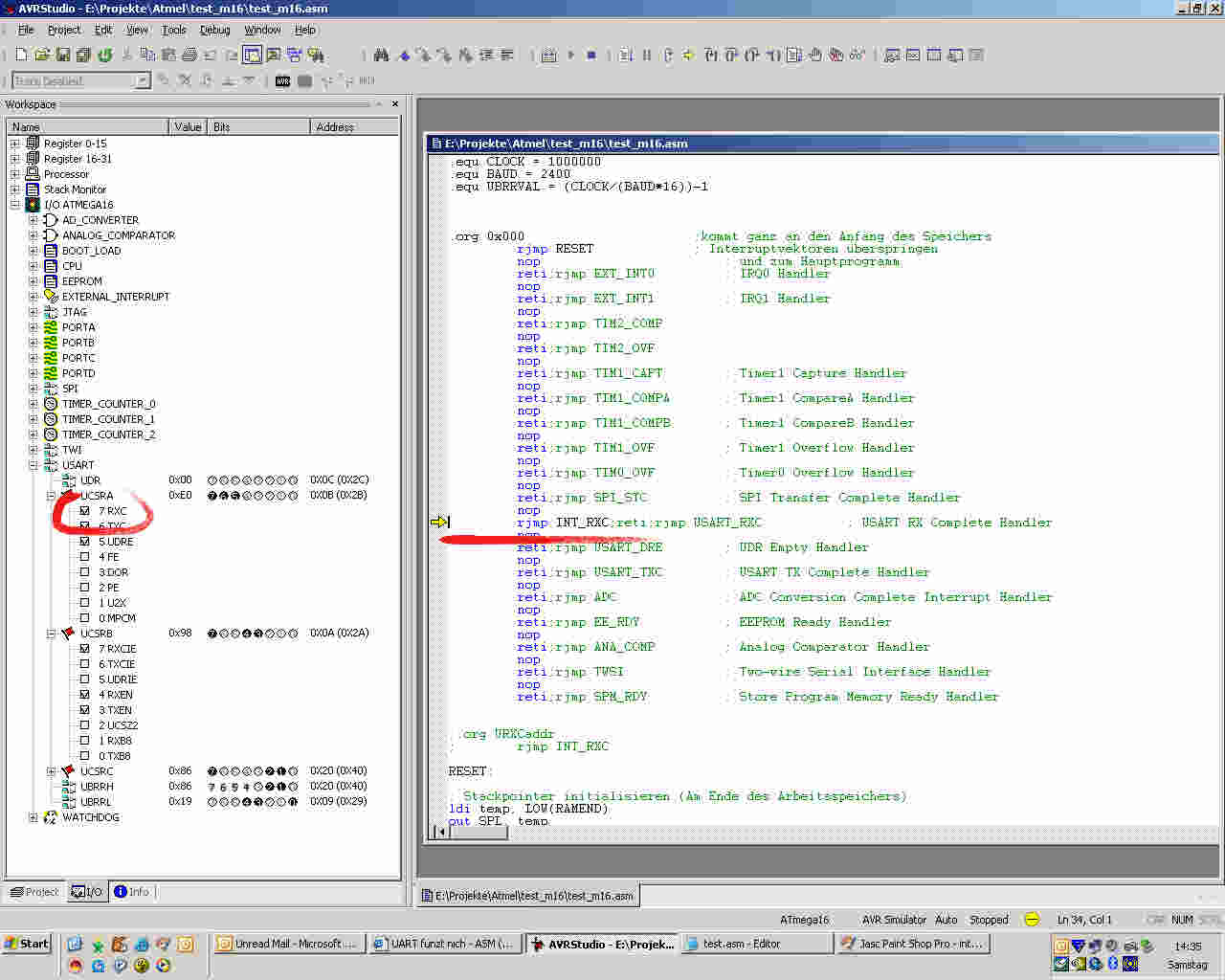Open the File menu
This screenshot has width=1225, height=980.
[x=26, y=30]
